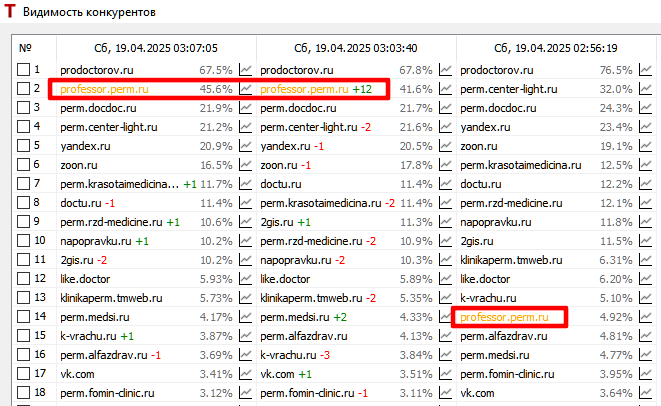Show graph for yandex.ru 20.9%
Viewport: 661px width, 406px height.
(x=245, y=145)
